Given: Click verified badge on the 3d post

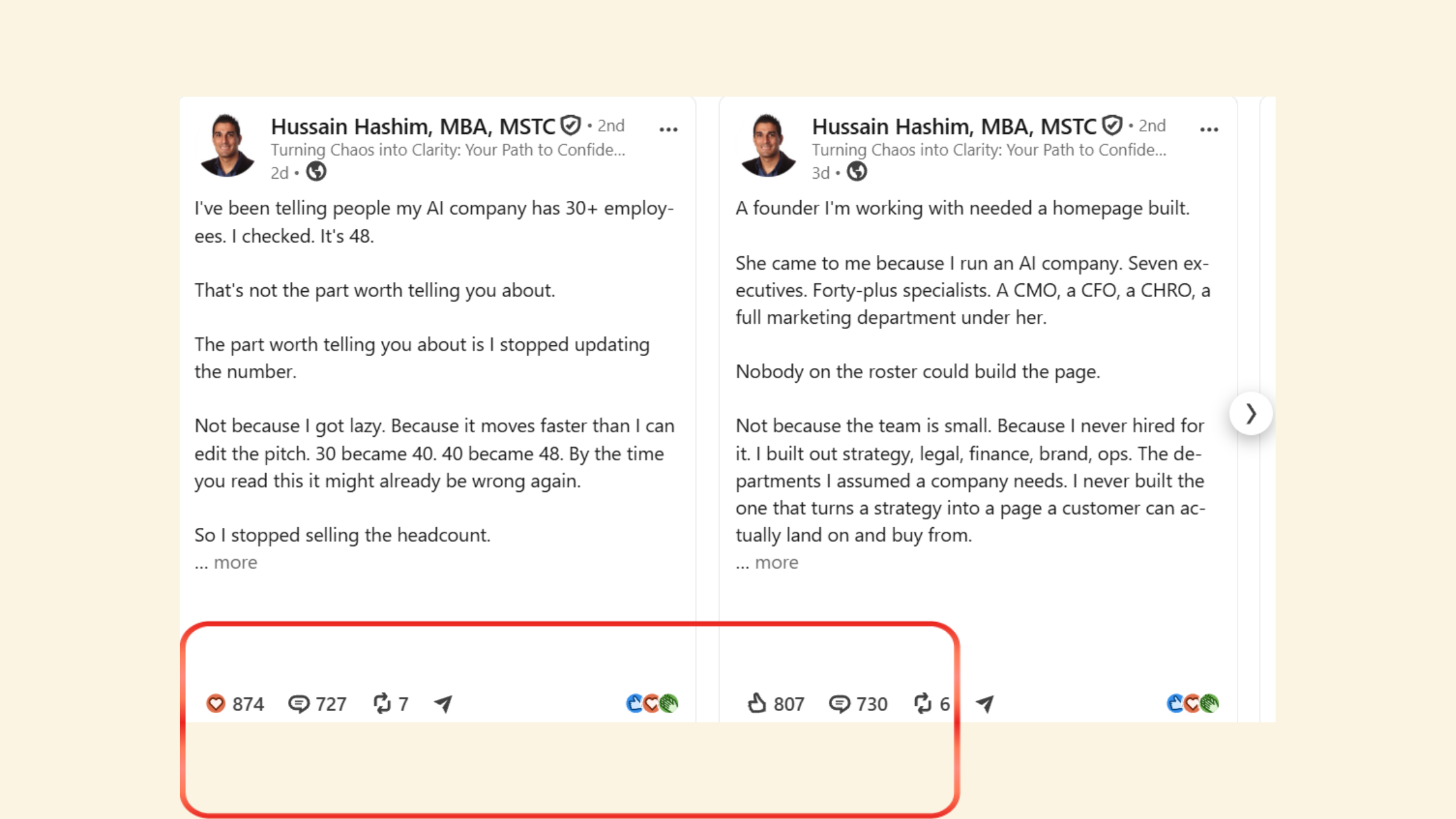Looking at the screenshot, I should pos(1112,125).
